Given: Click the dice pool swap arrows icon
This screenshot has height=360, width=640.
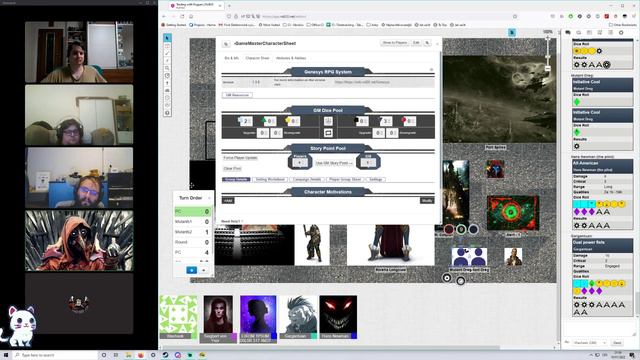Looking at the screenshot, I should pyautogui.click(x=328, y=133).
